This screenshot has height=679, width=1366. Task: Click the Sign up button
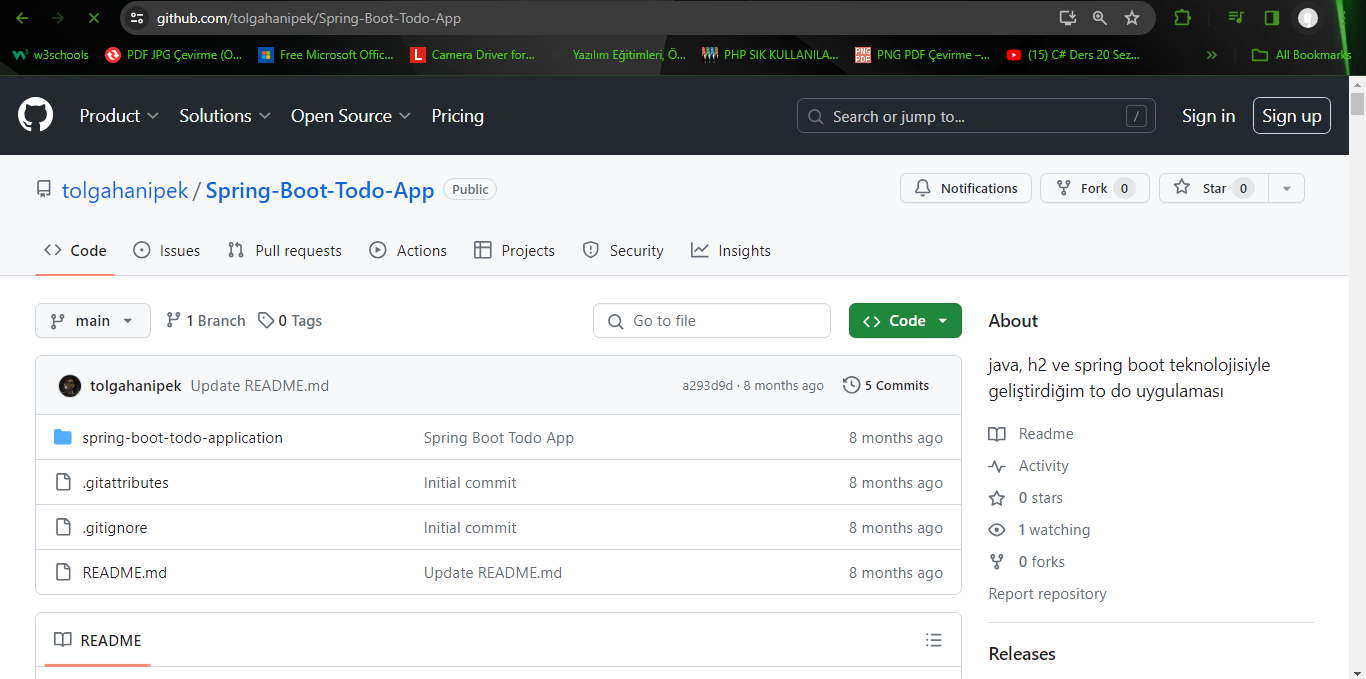click(x=1291, y=116)
